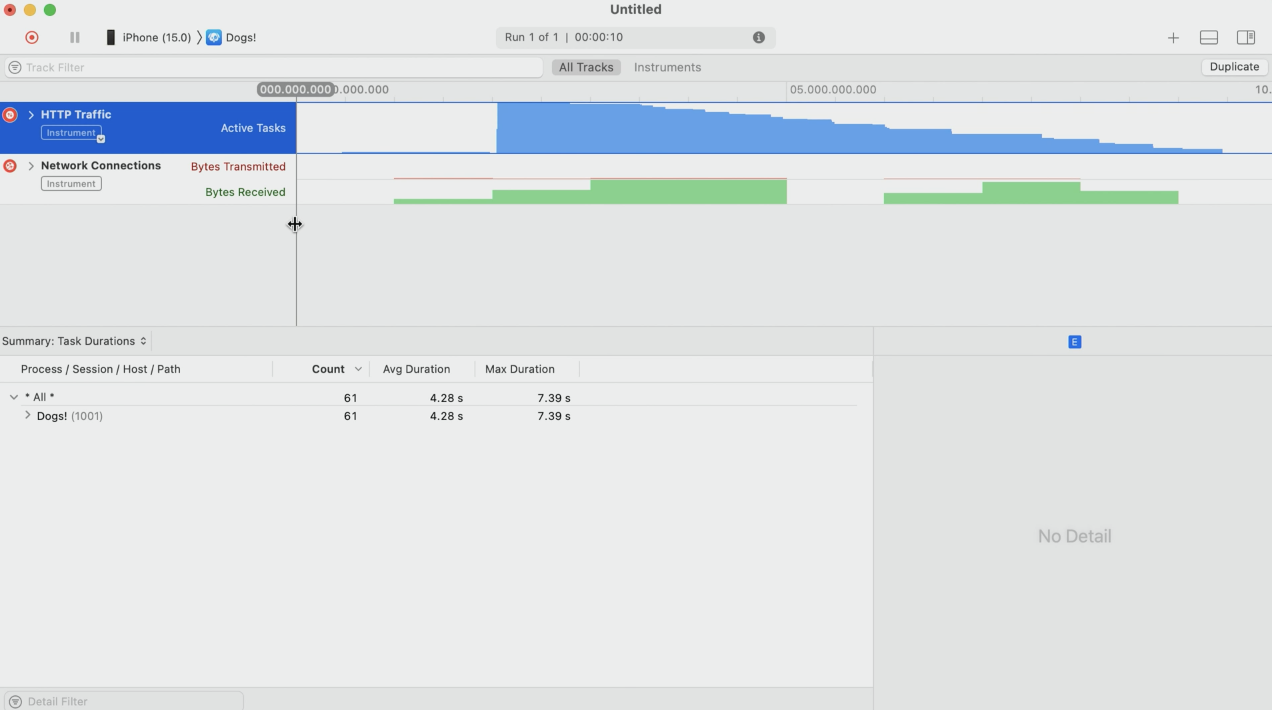Focus the Detail Filter field

click(x=123, y=701)
